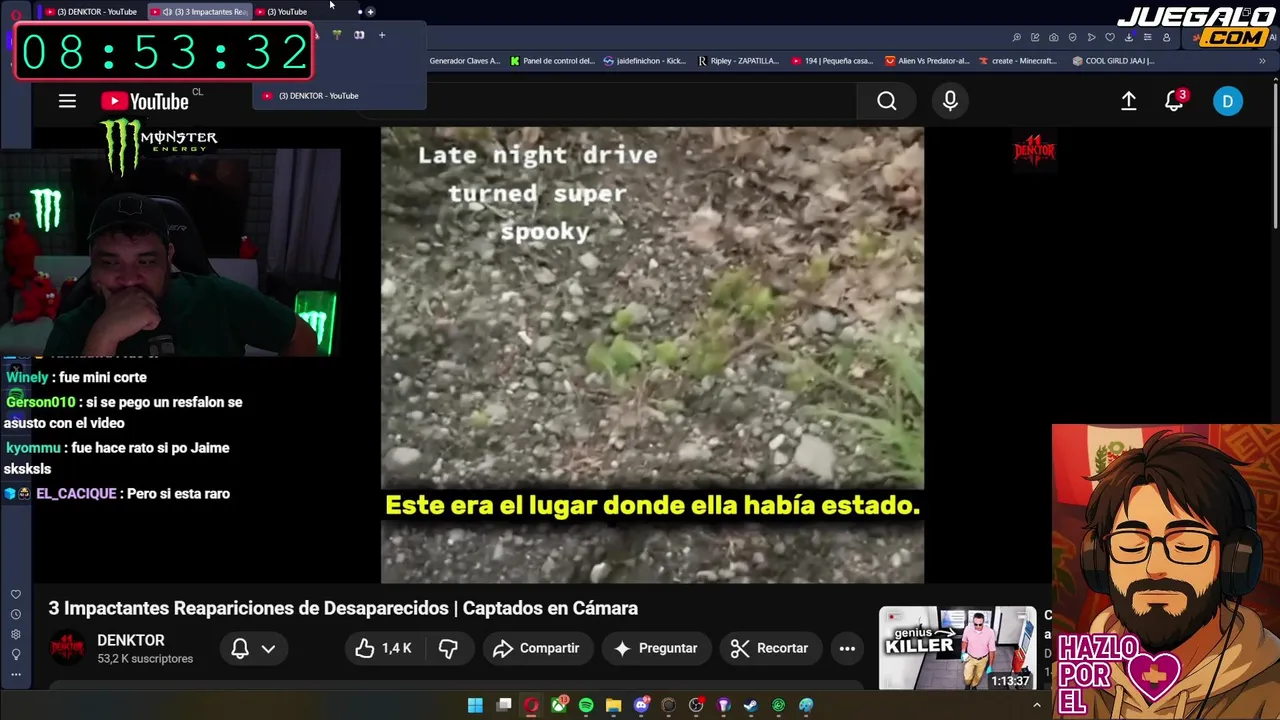1280x720 pixels.
Task: Open YouTube notifications bell with badge
Action: click(x=1175, y=101)
